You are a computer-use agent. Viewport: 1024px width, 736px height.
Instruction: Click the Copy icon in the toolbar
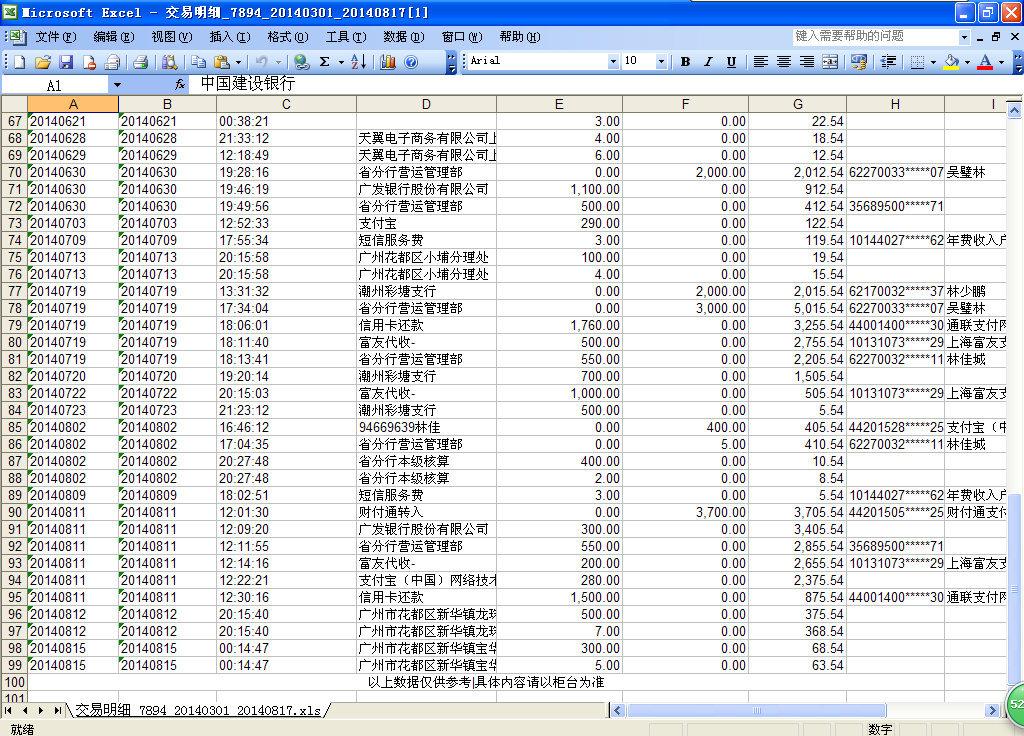click(x=198, y=62)
